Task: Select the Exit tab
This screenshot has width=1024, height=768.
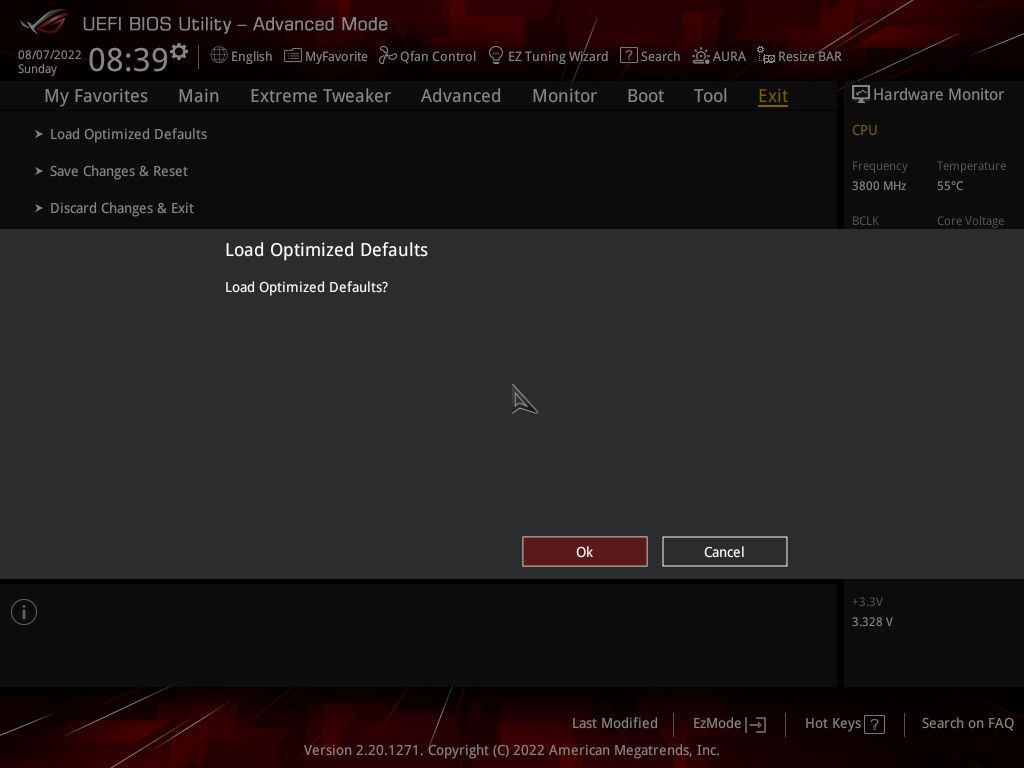Action: 773,96
